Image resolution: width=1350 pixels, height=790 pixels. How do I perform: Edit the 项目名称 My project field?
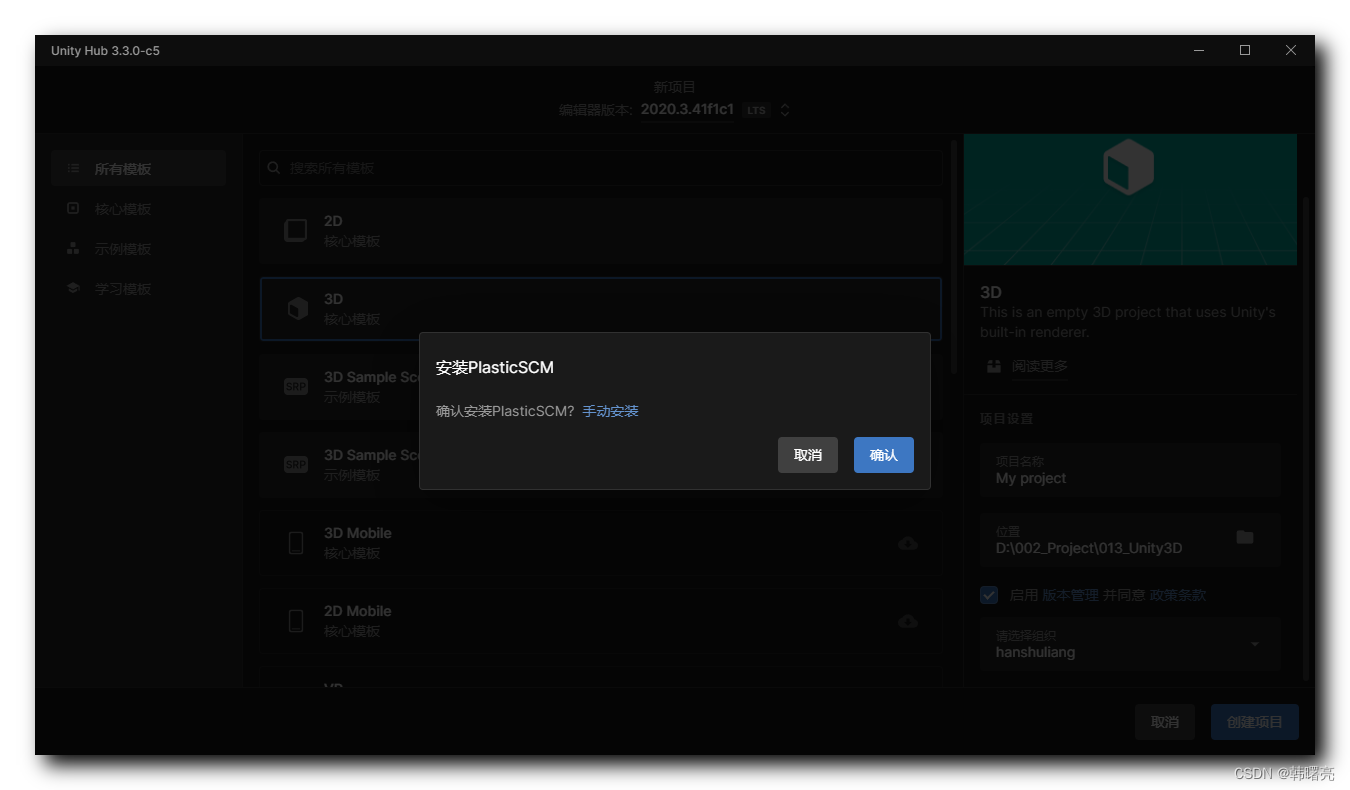point(1130,470)
